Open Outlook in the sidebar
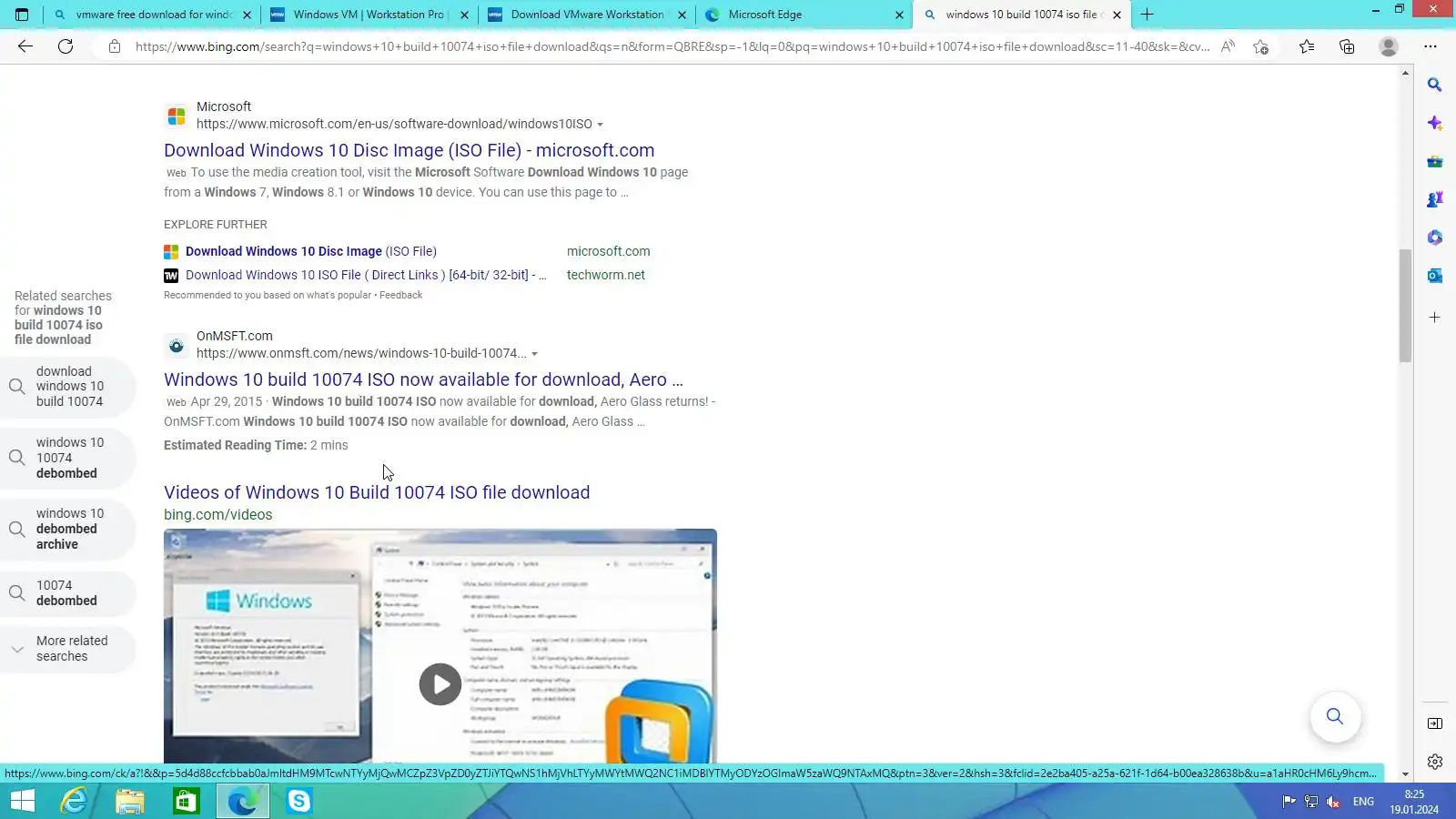The width and height of the screenshot is (1456, 819). (x=1435, y=276)
